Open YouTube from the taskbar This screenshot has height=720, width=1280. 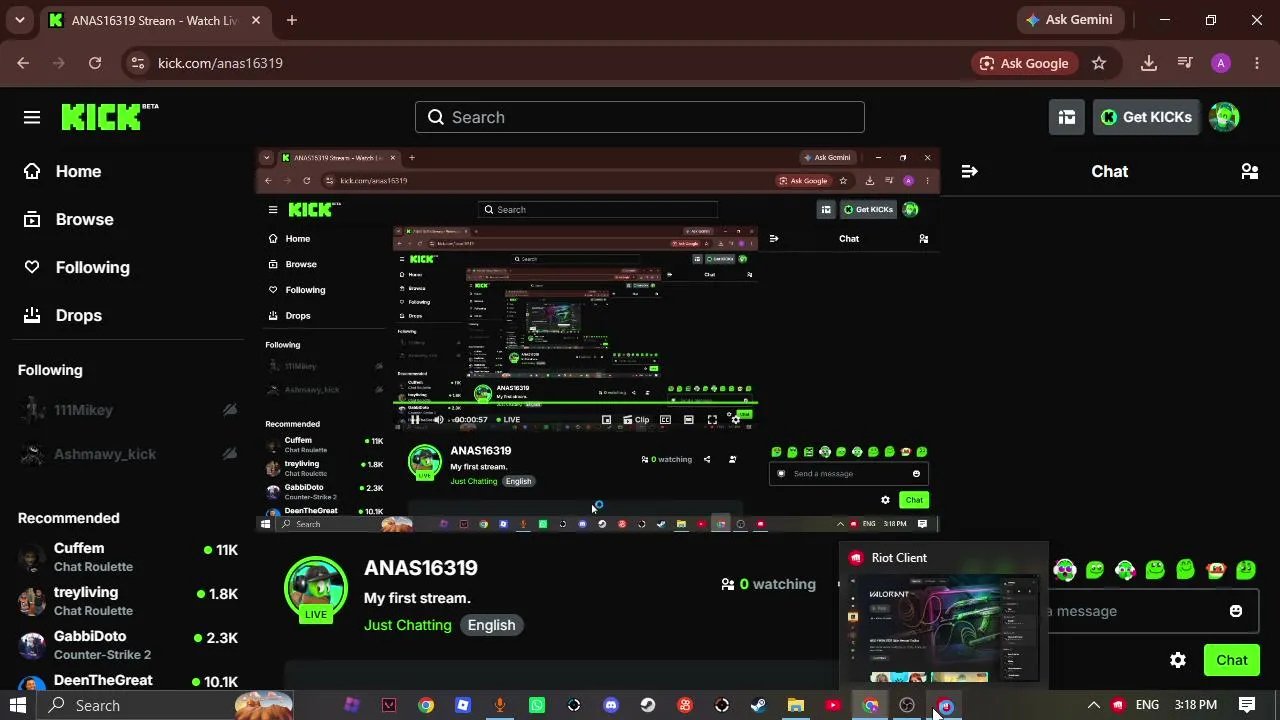point(833,705)
